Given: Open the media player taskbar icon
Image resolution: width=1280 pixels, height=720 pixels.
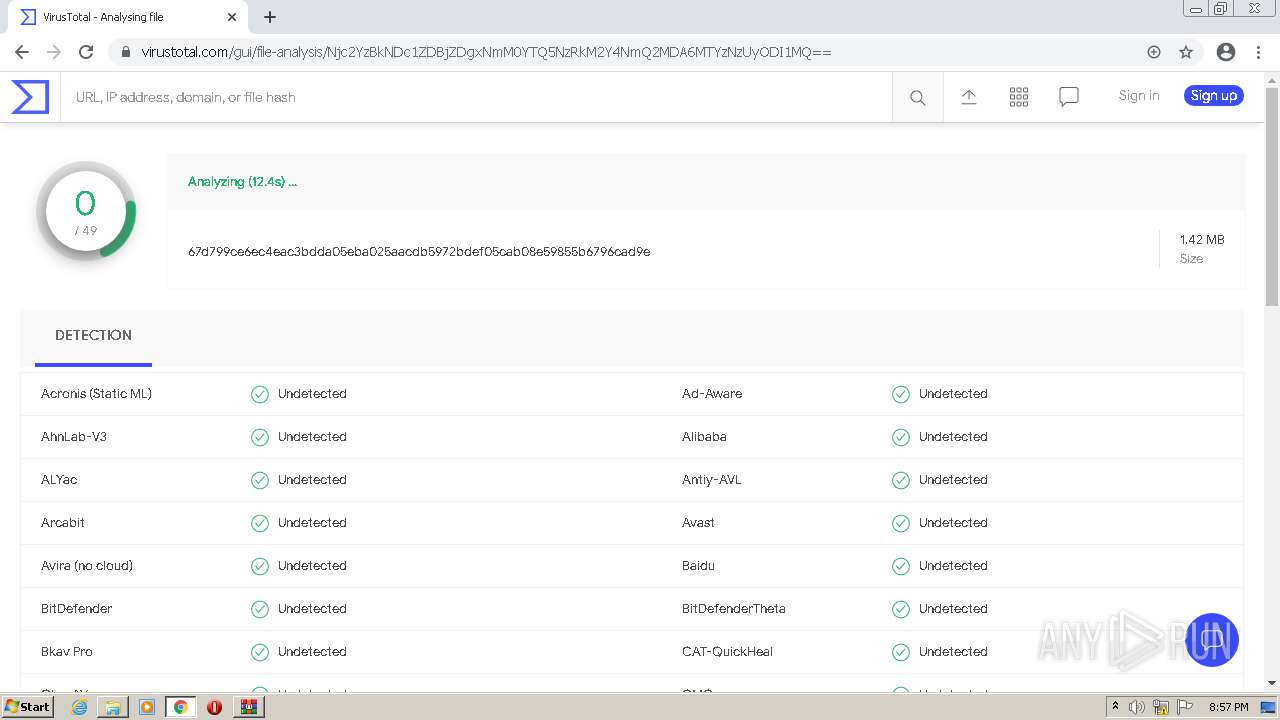Looking at the screenshot, I should (146, 707).
